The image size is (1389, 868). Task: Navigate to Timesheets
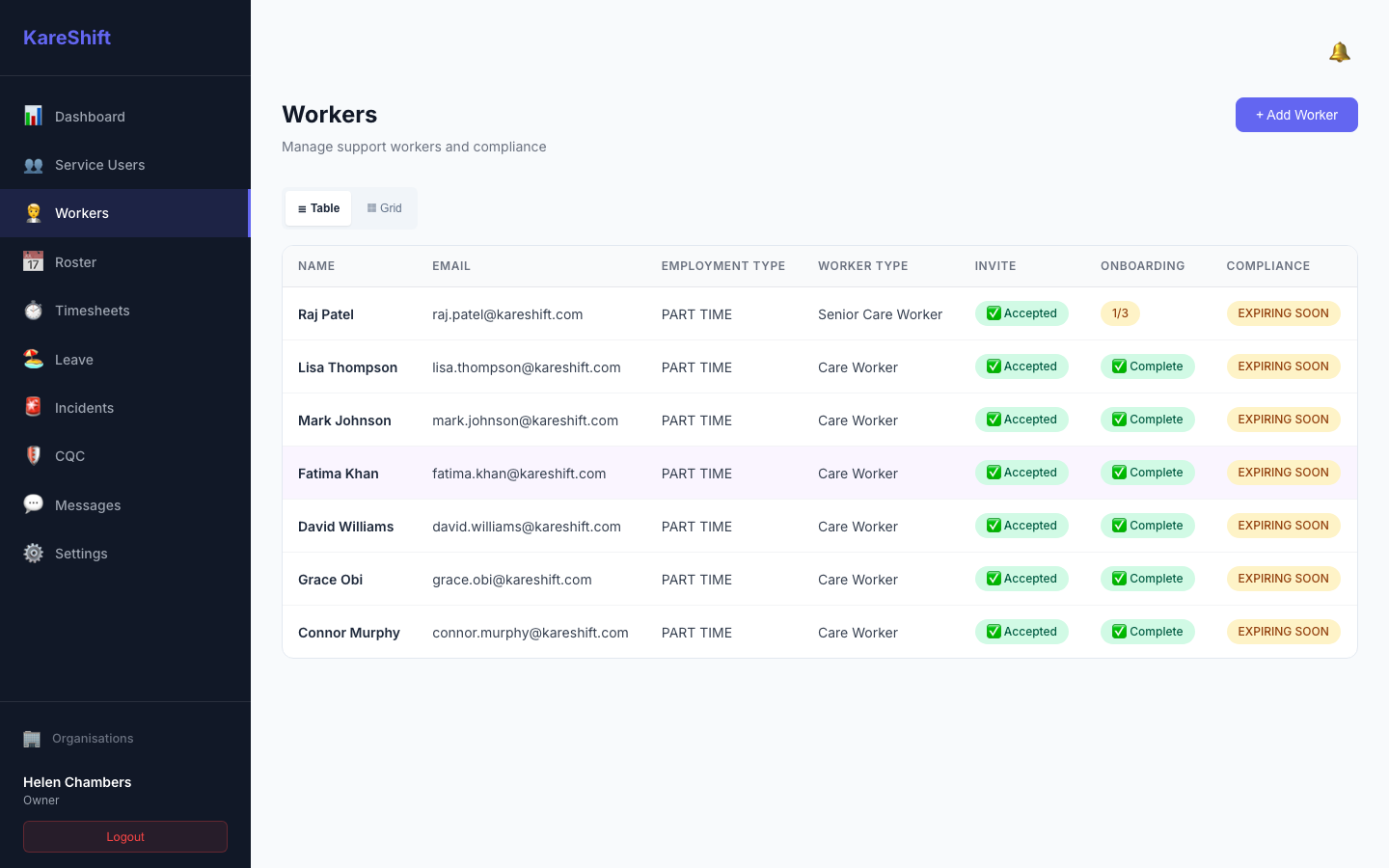(125, 311)
